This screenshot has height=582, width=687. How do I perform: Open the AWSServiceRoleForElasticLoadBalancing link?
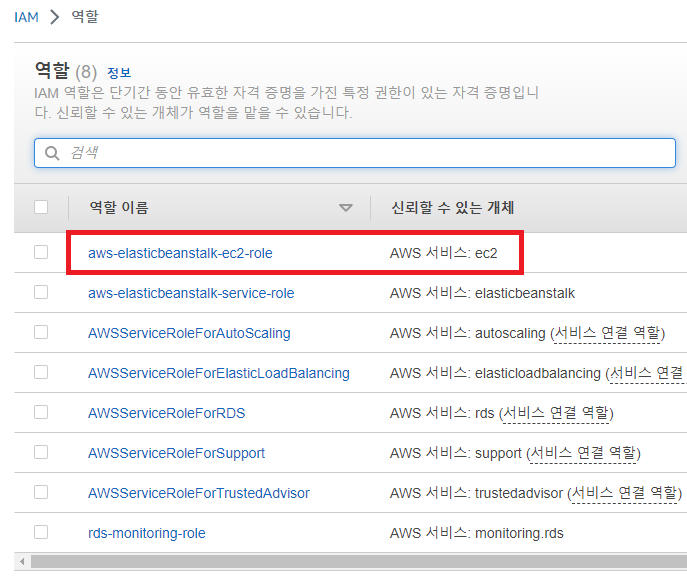tap(219, 373)
